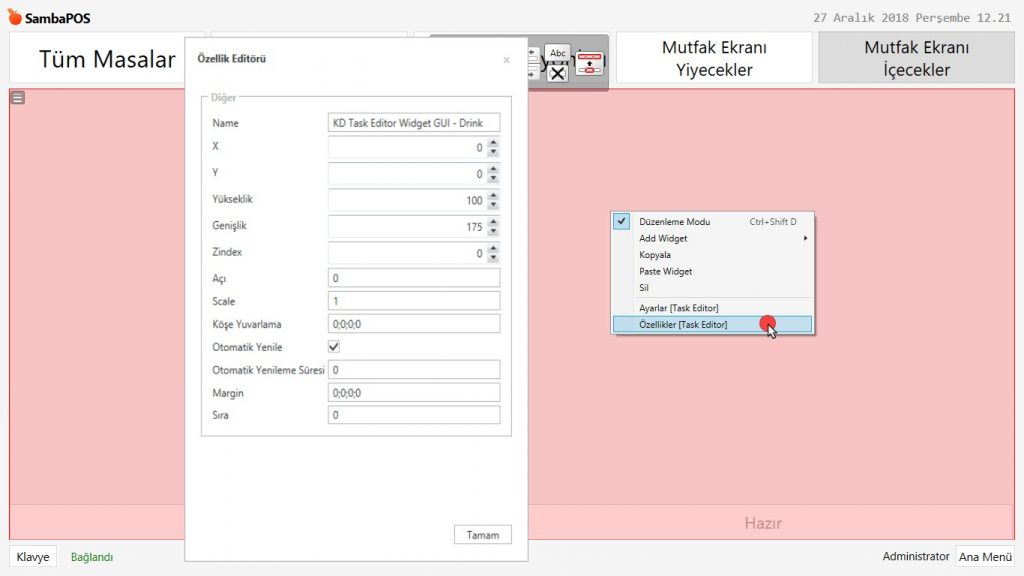
Task: Switch to Mutfak Ekranı Yiyecekler tab
Action: coord(714,58)
